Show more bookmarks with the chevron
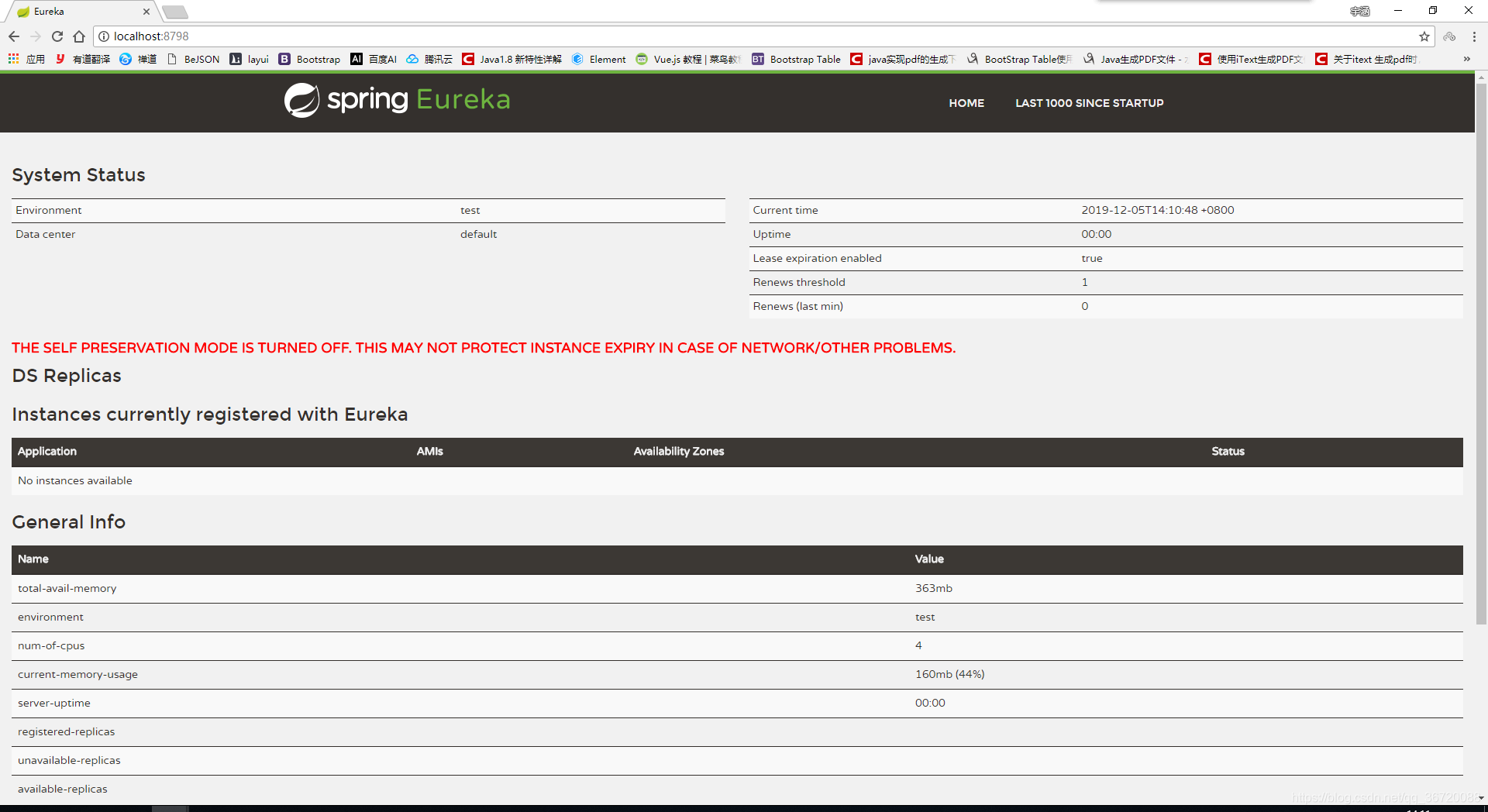 click(x=1466, y=59)
